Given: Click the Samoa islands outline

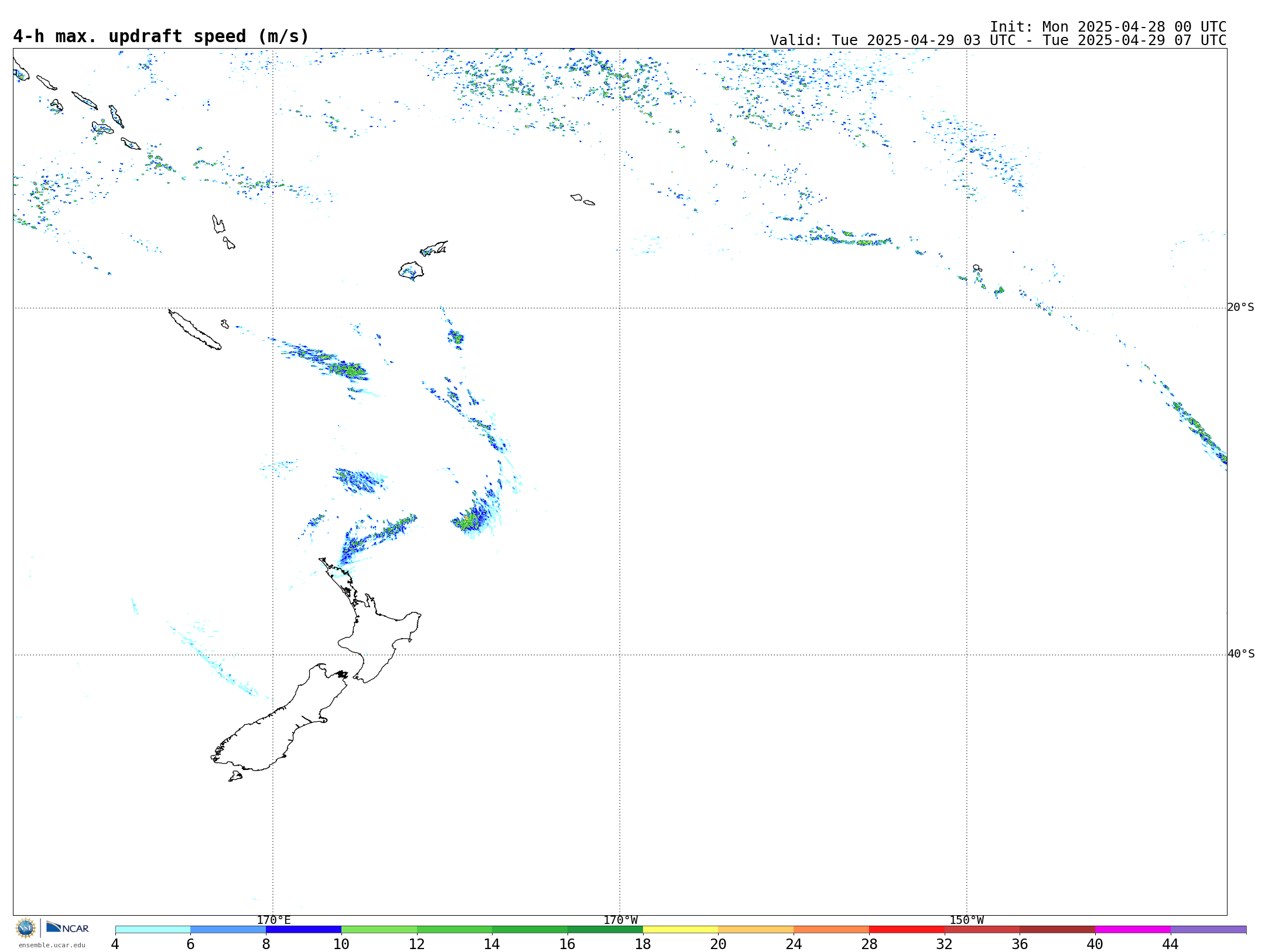Looking at the screenshot, I should (x=583, y=200).
